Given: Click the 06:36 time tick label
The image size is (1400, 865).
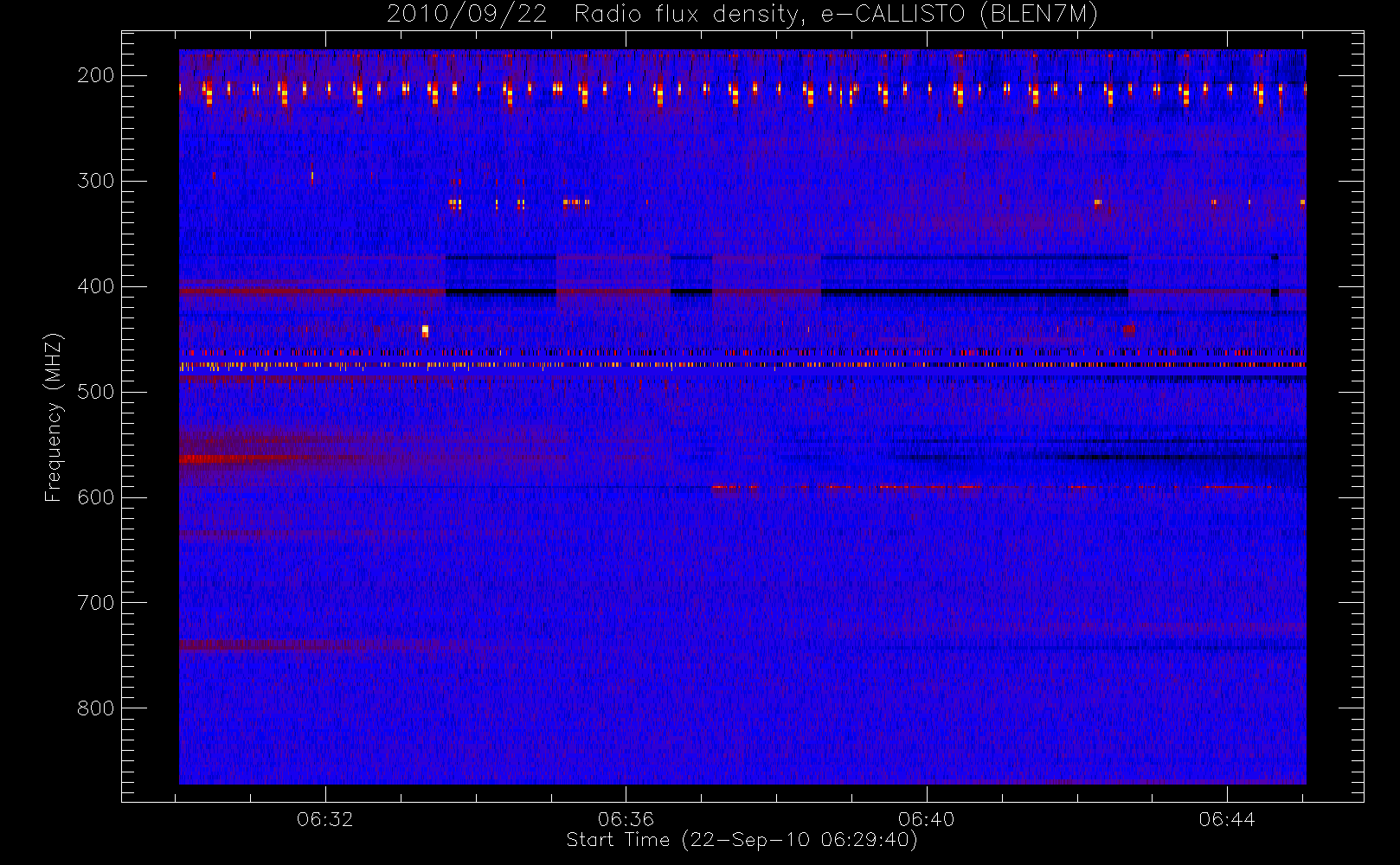Looking at the screenshot, I should coord(626,819).
